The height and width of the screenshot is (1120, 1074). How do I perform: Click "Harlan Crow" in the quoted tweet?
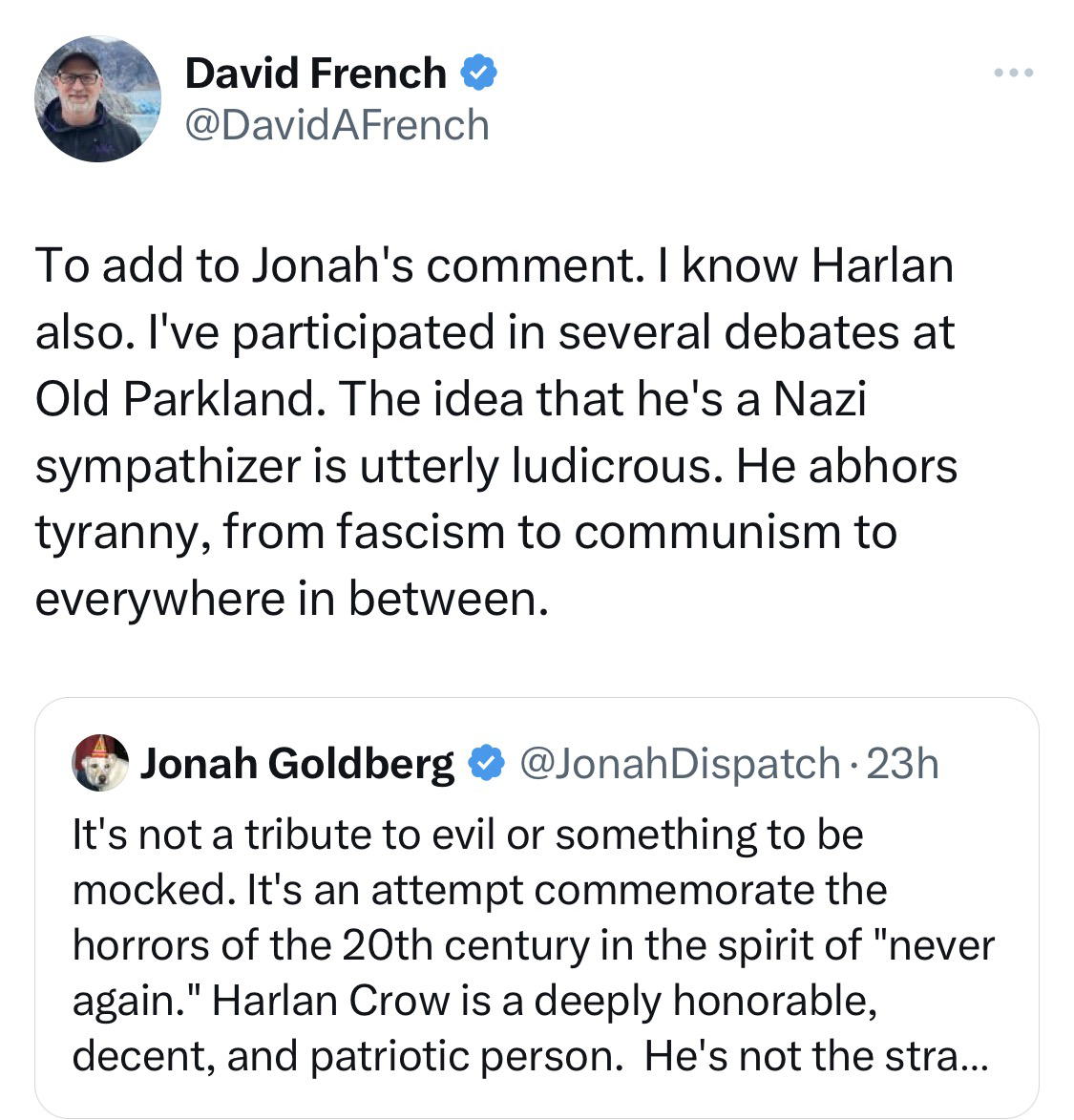click(330, 1001)
